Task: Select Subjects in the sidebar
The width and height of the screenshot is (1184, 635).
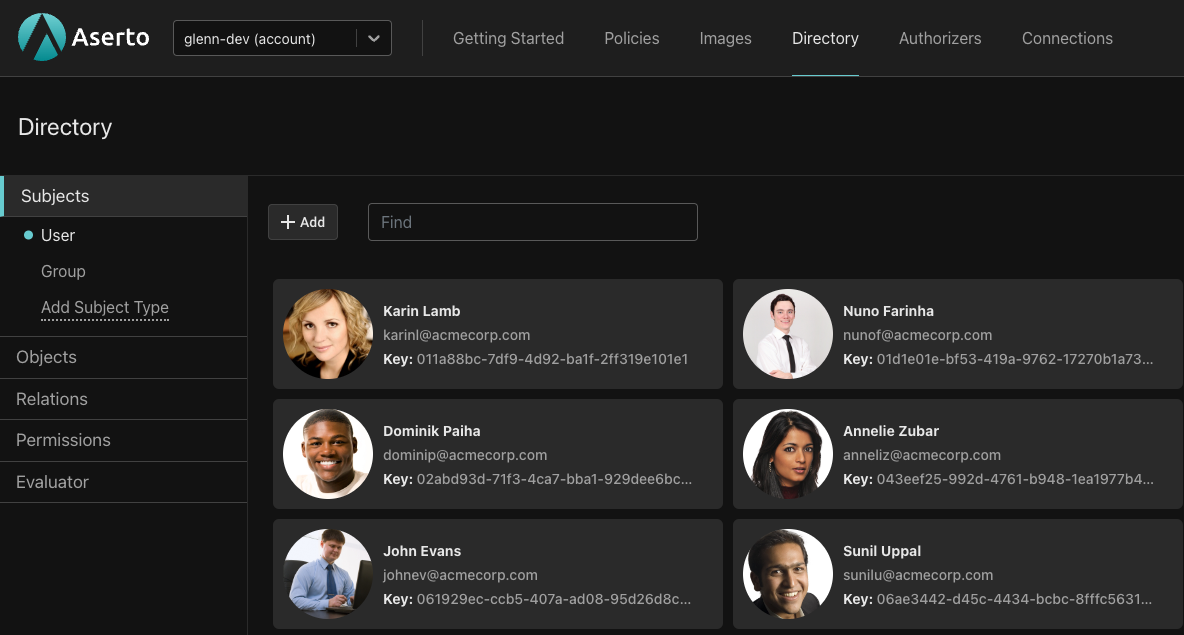Action: 124,196
